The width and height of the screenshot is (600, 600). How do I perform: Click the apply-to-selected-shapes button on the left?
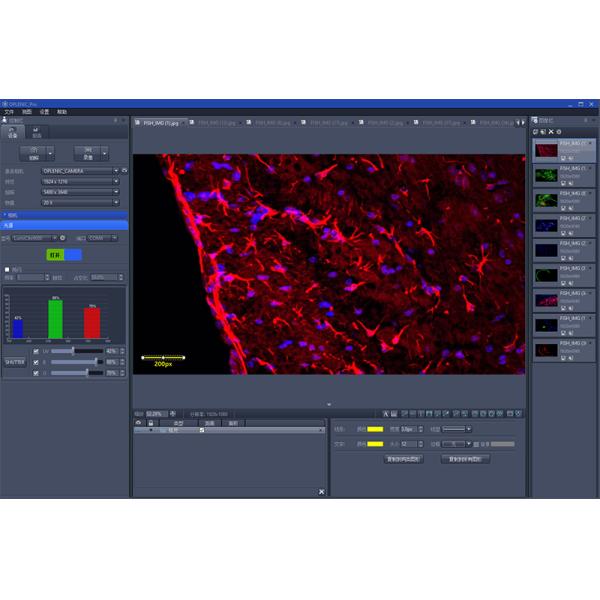tap(403, 459)
